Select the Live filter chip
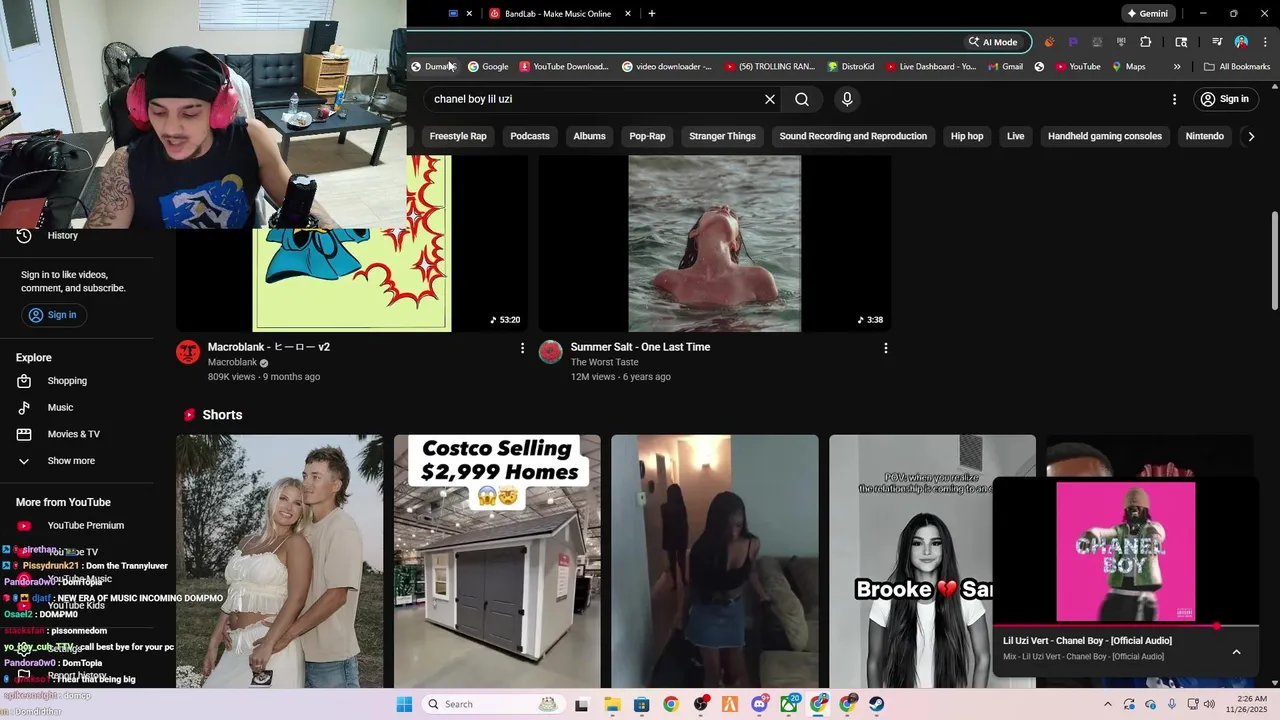The height and width of the screenshot is (720, 1280). [x=1016, y=136]
